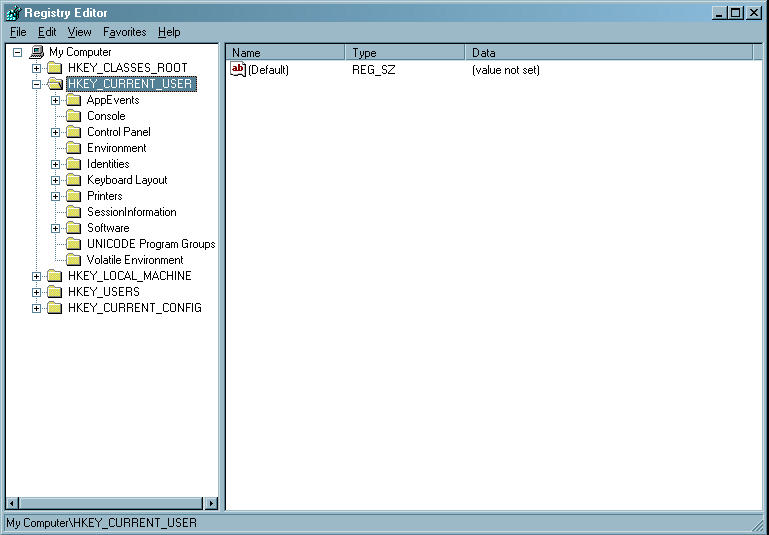The image size is (769, 535).
Task: Click the HKEY_LOCAL_MACHINE folder icon
Action: (54, 276)
